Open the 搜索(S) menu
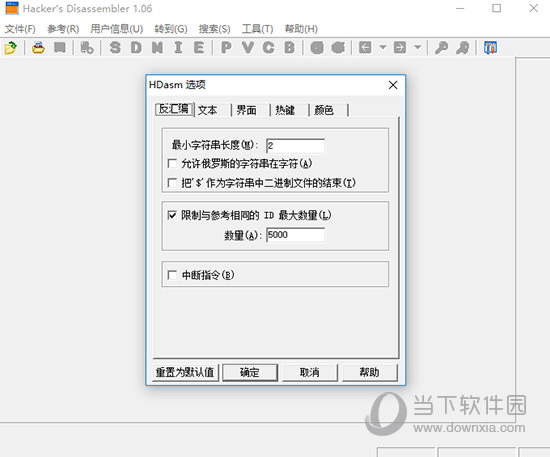The image size is (550, 457). click(x=214, y=29)
